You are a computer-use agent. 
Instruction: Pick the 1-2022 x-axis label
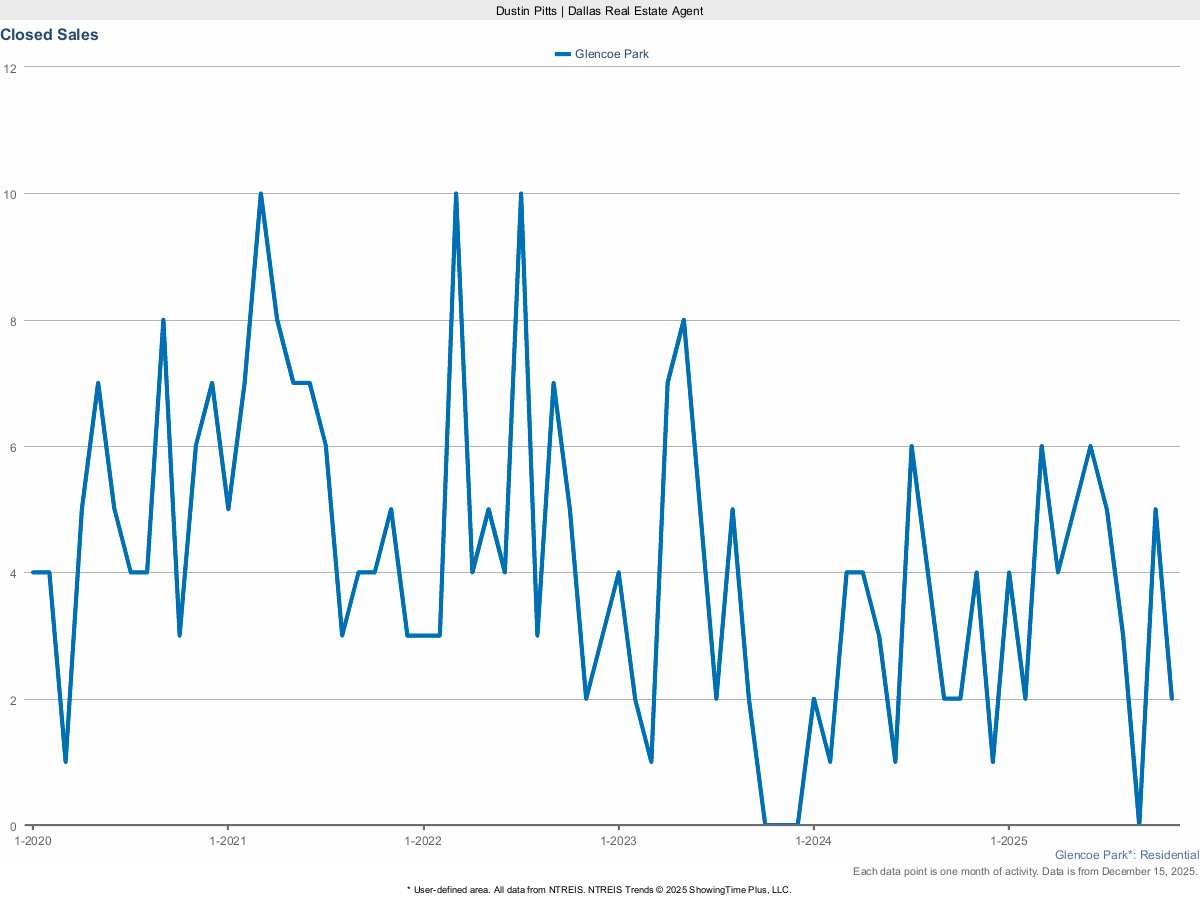click(423, 841)
